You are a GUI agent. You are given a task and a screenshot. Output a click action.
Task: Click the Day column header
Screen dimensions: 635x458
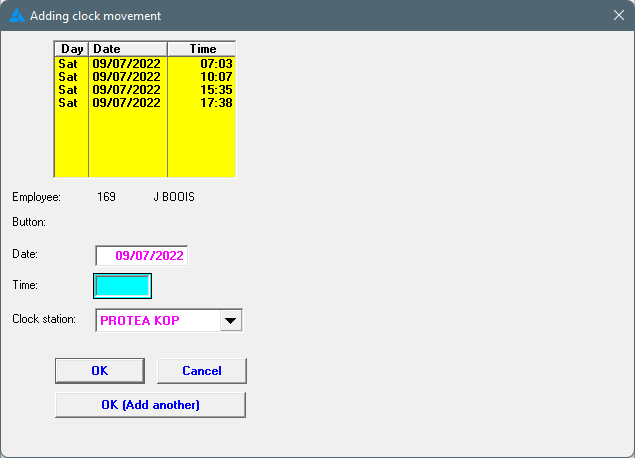[72, 49]
